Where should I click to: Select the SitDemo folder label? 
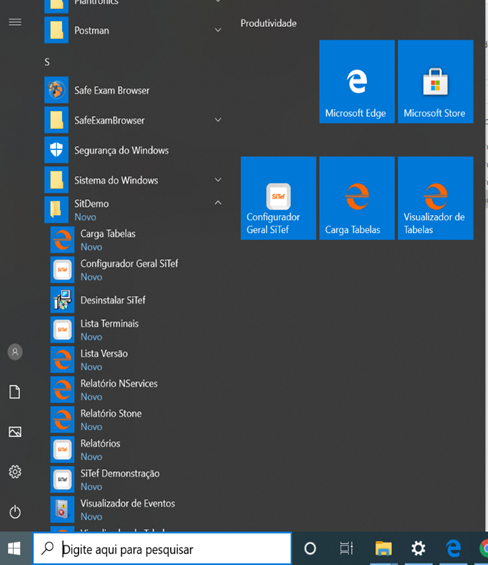click(92, 204)
